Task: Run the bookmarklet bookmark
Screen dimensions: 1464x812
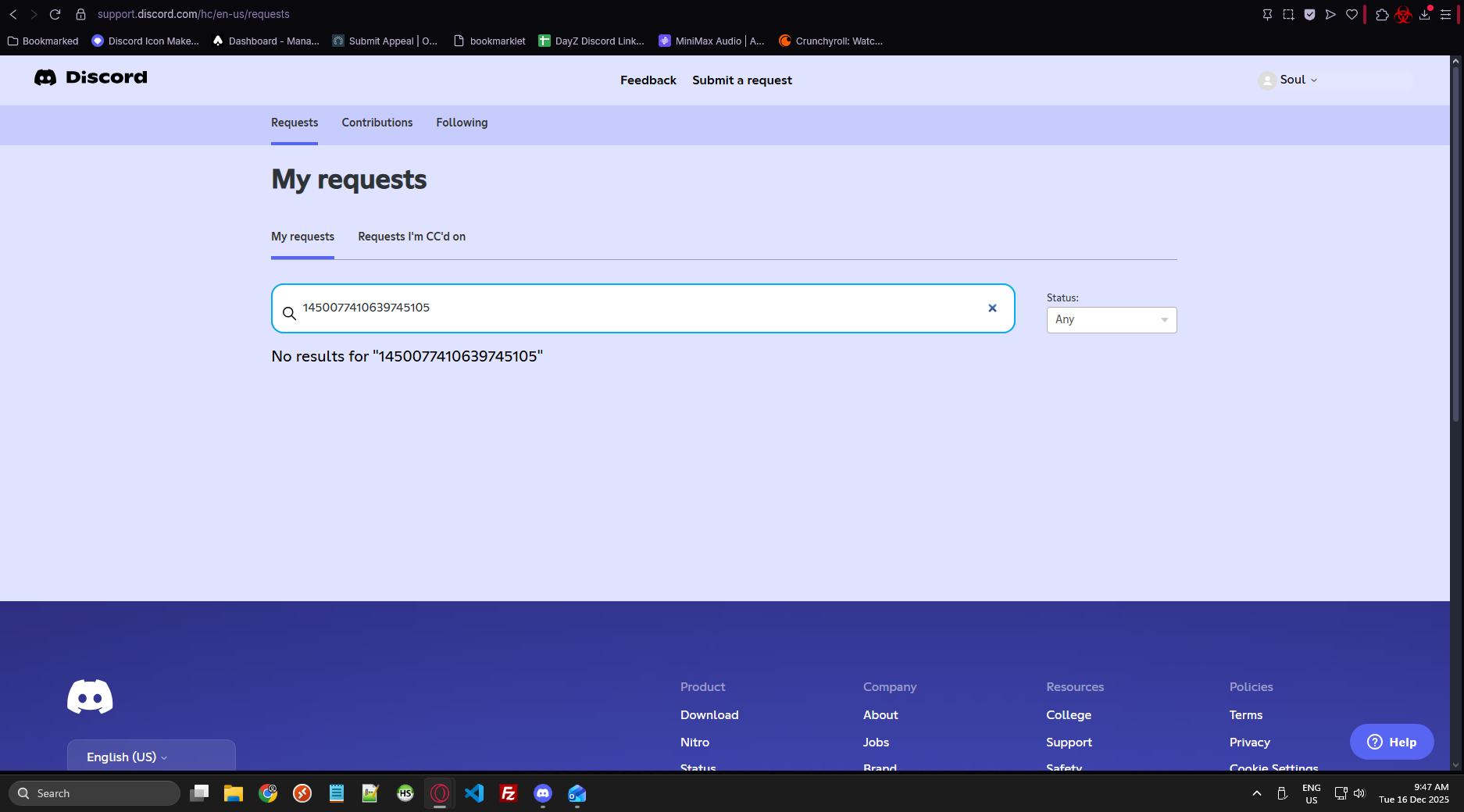Action: (x=490, y=41)
